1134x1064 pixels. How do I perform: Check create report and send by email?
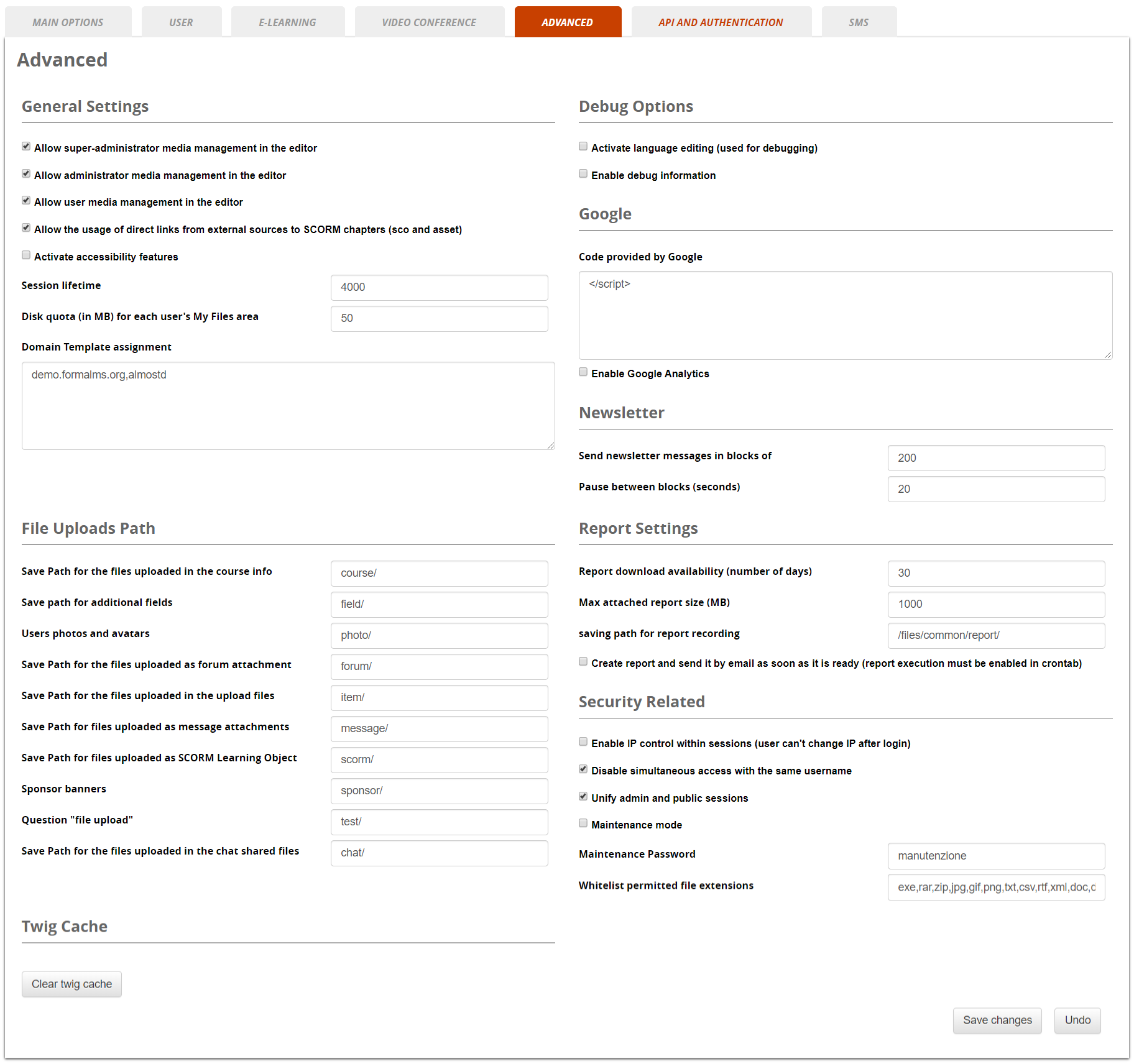pos(583,661)
